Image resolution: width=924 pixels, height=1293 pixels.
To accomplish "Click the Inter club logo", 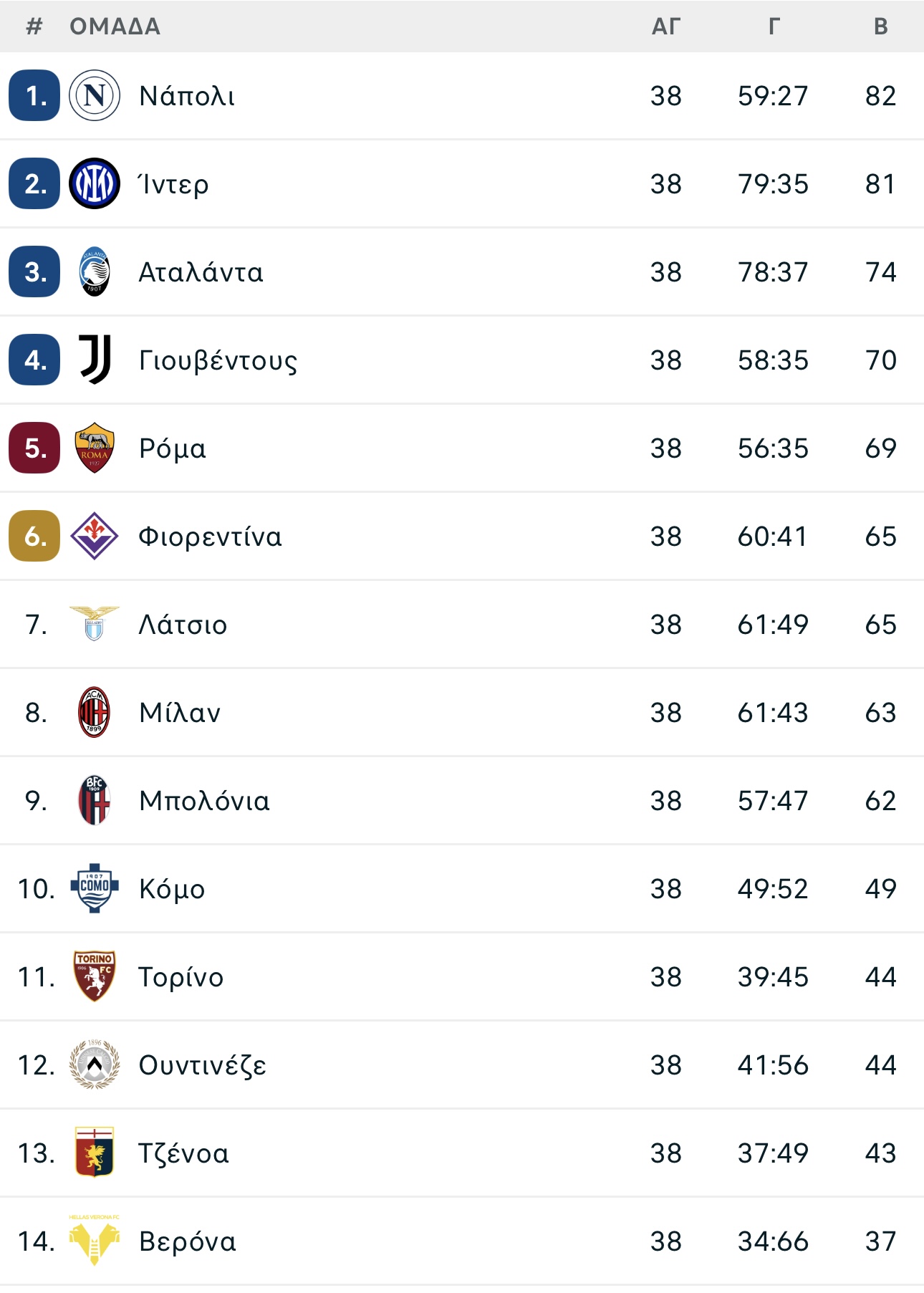I will point(95,183).
